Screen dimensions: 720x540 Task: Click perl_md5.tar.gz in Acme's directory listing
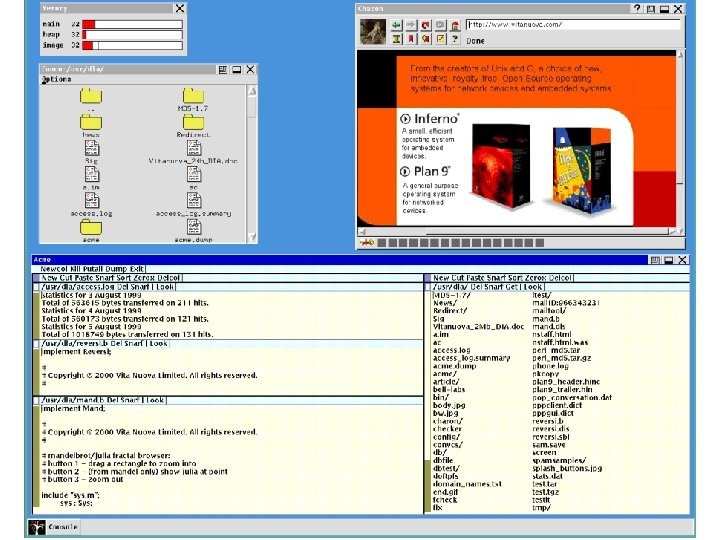point(562,358)
